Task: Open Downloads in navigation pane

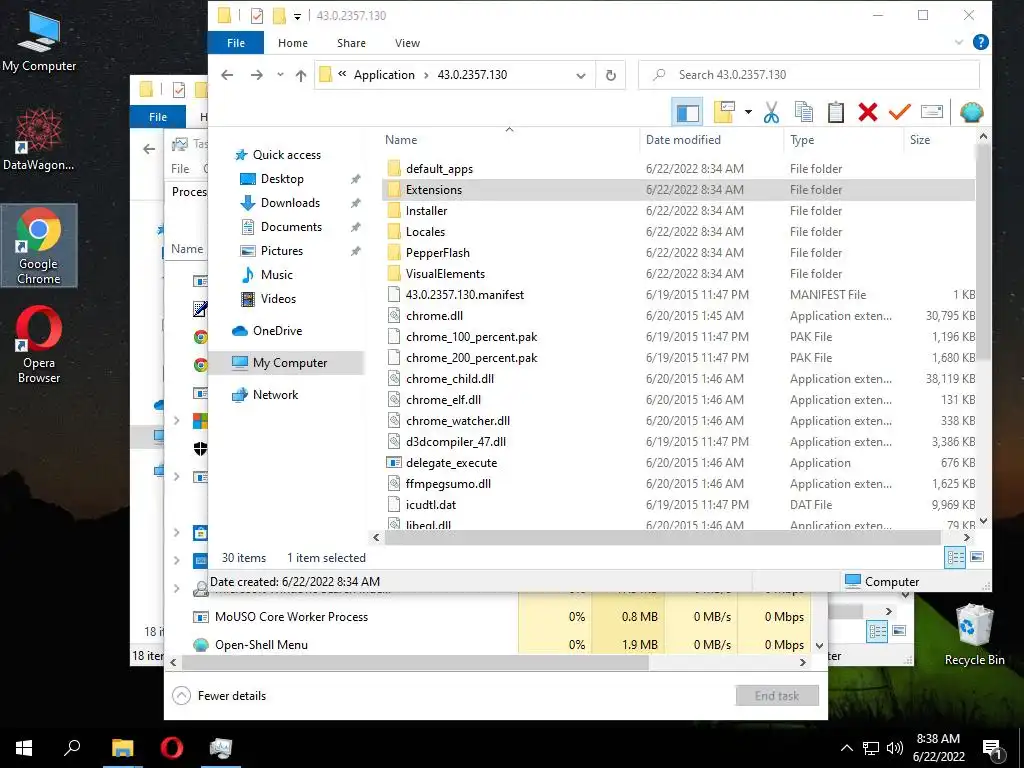Action: click(290, 203)
